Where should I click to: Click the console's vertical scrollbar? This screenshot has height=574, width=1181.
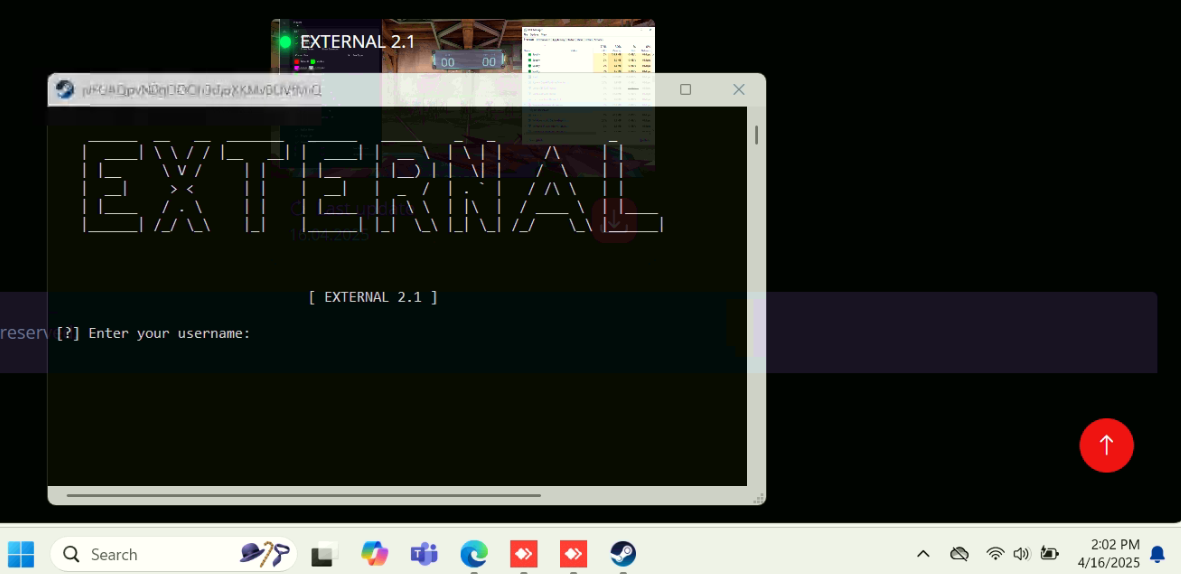(756, 135)
